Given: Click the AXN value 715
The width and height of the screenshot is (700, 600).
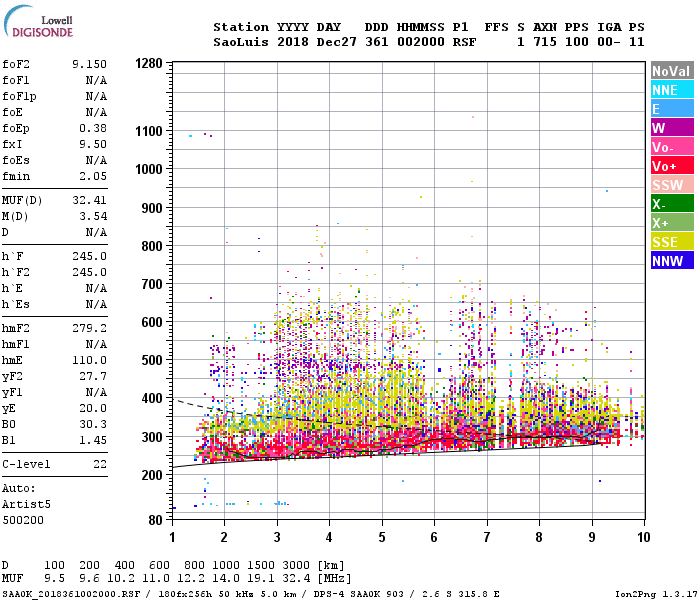Looking at the screenshot, I should click(x=545, y=42).
